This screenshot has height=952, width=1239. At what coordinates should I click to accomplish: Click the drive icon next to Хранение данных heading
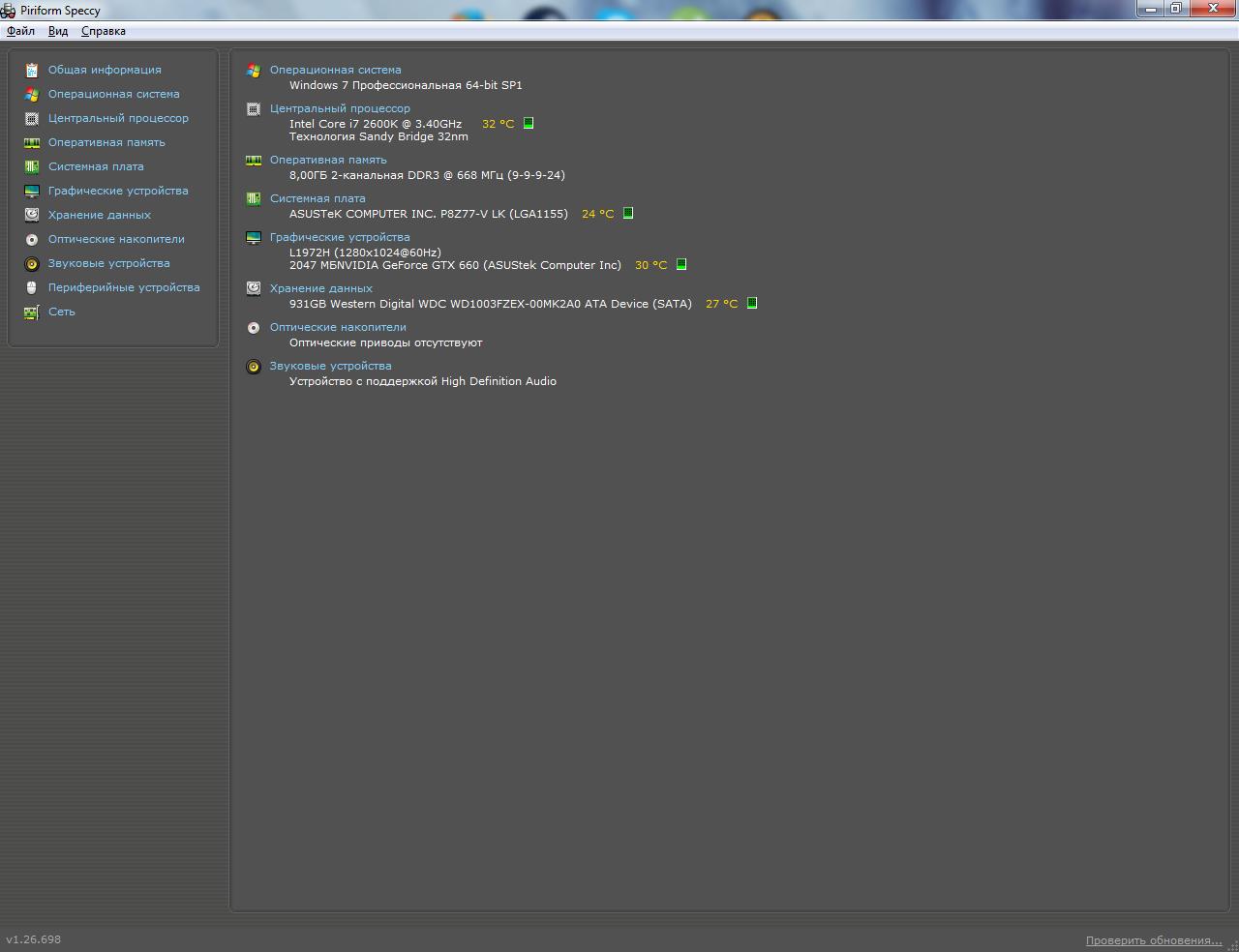[x=254, y=288]
